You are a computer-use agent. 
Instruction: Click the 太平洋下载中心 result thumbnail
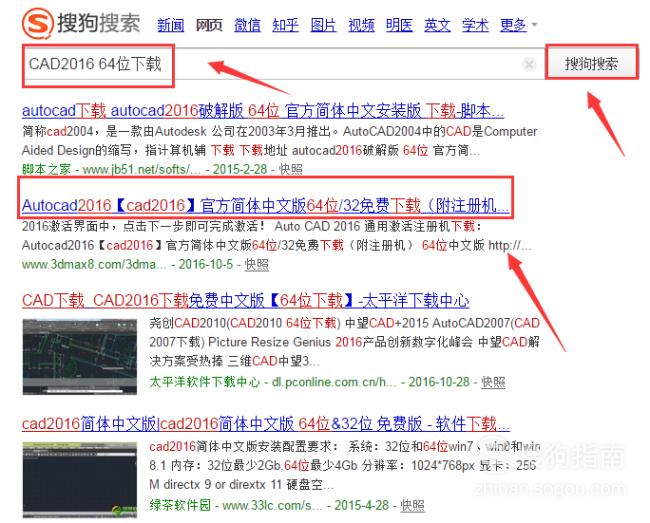tap(80, 356)
